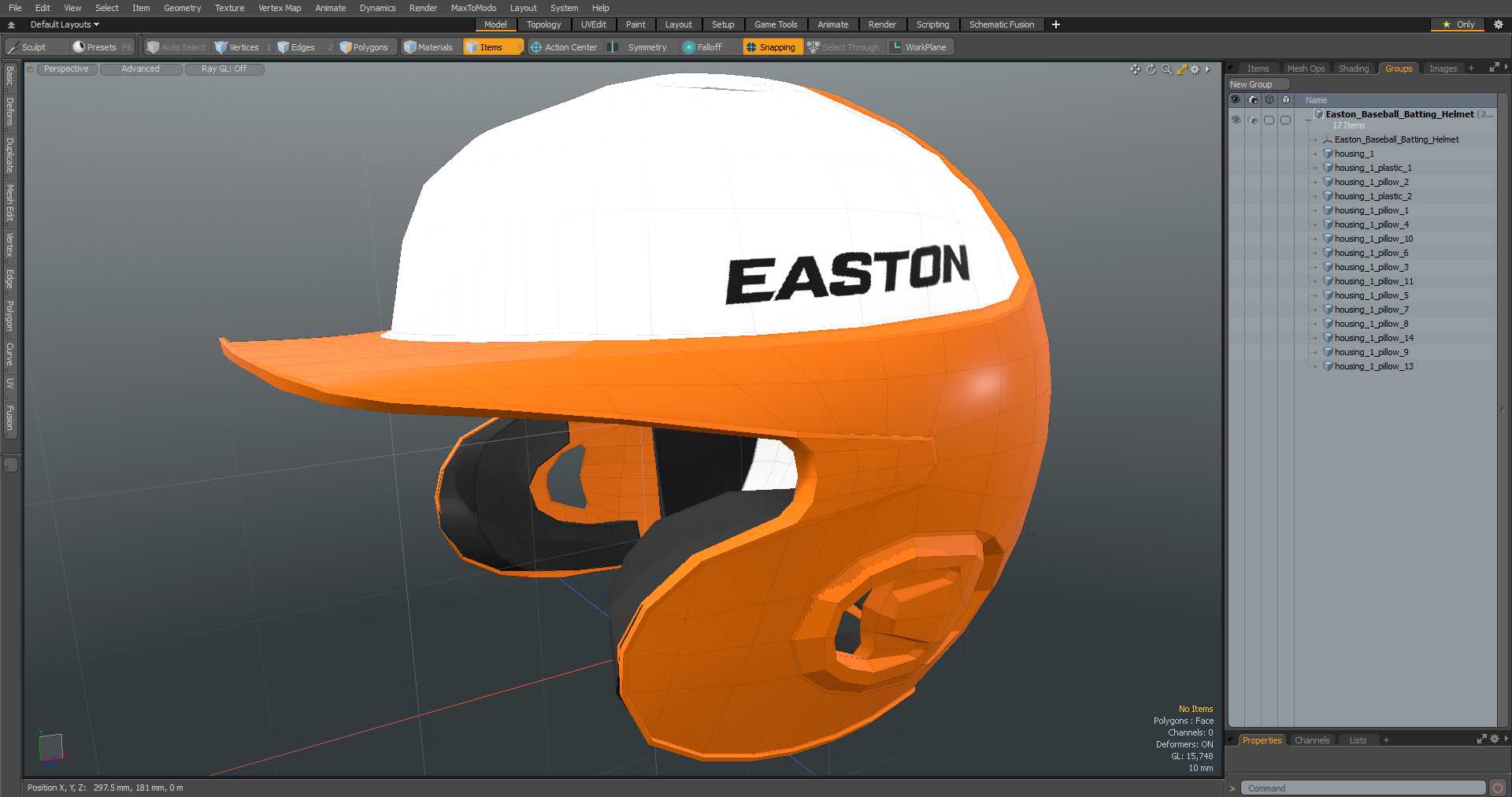Enable Auto Select mode

(176, 47)
